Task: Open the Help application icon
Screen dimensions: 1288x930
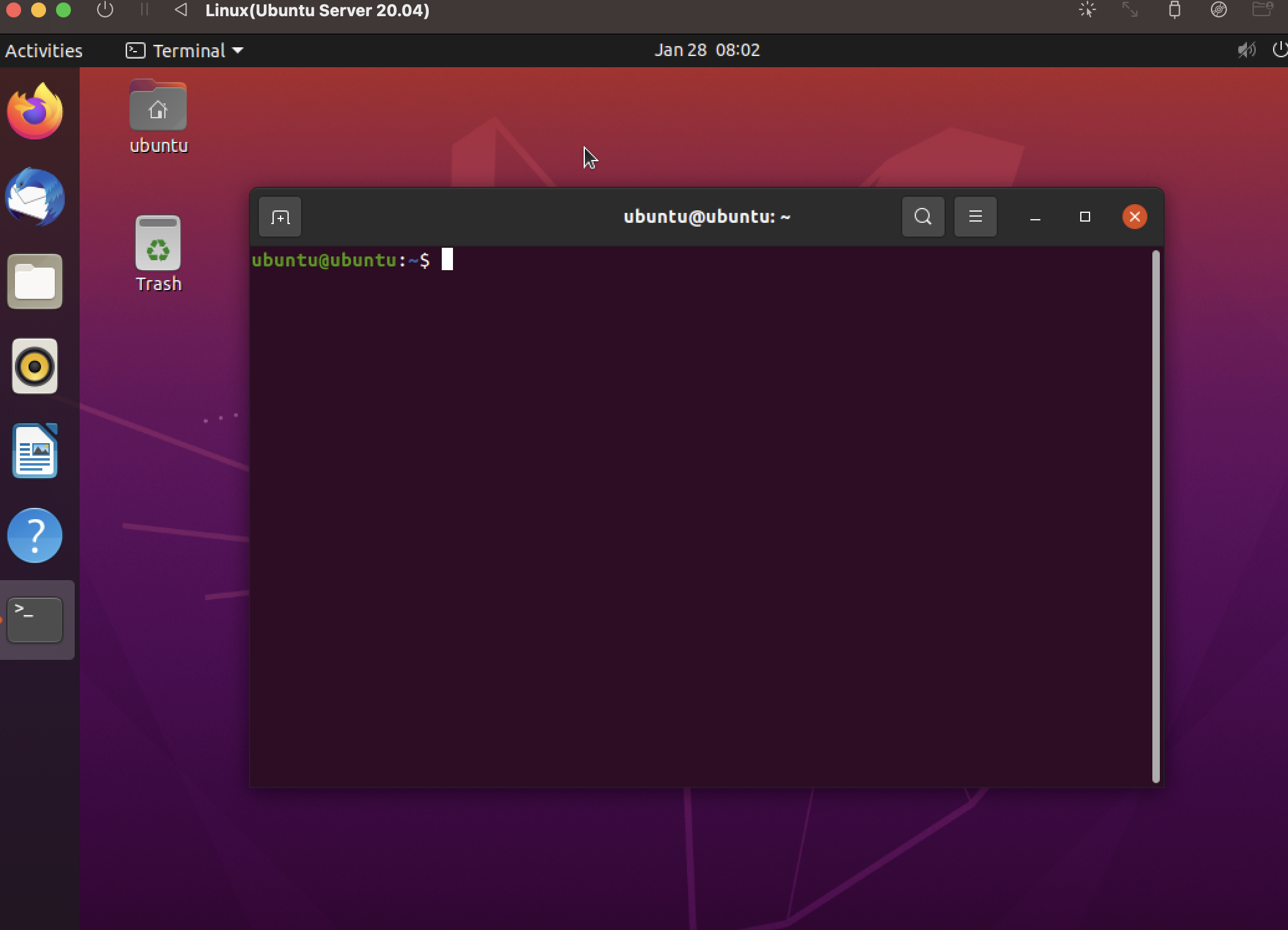Action: pyautogui.click(x=35, y=535)
